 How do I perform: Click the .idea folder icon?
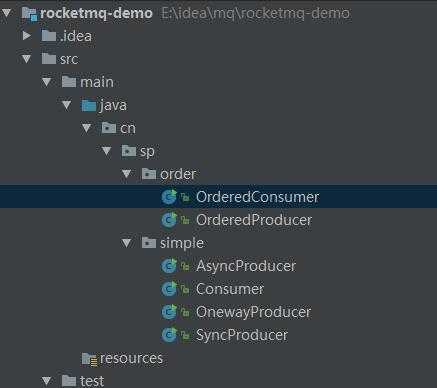click(49, 36)
